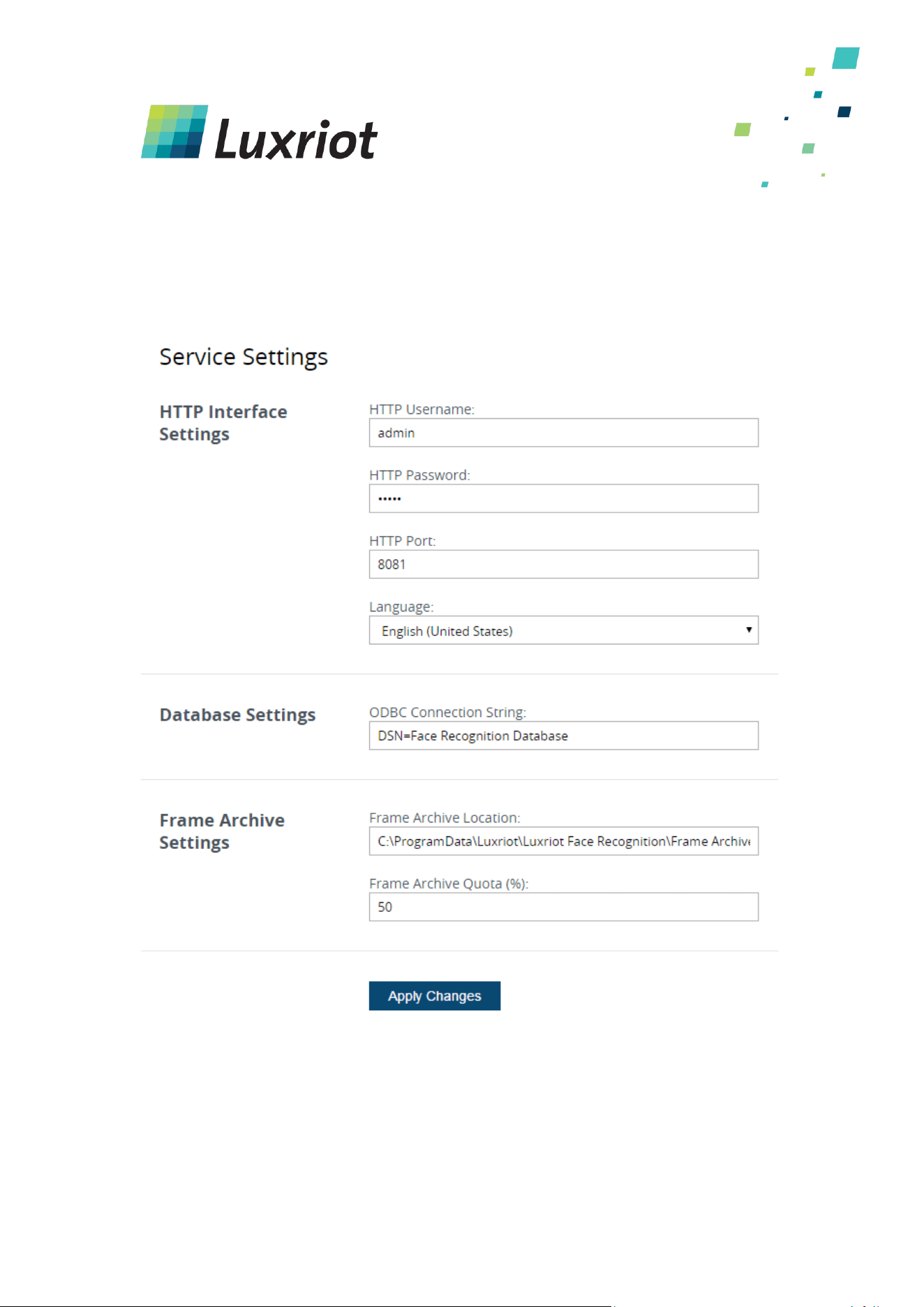The image size is (924, 1307).
Task: Apply Changes to service settings
Action: [x=434, y=996]
